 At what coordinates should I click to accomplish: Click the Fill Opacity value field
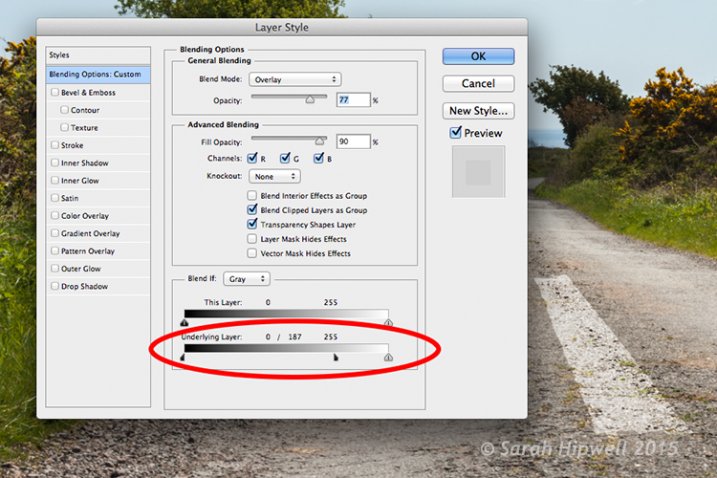pos(352,142)
